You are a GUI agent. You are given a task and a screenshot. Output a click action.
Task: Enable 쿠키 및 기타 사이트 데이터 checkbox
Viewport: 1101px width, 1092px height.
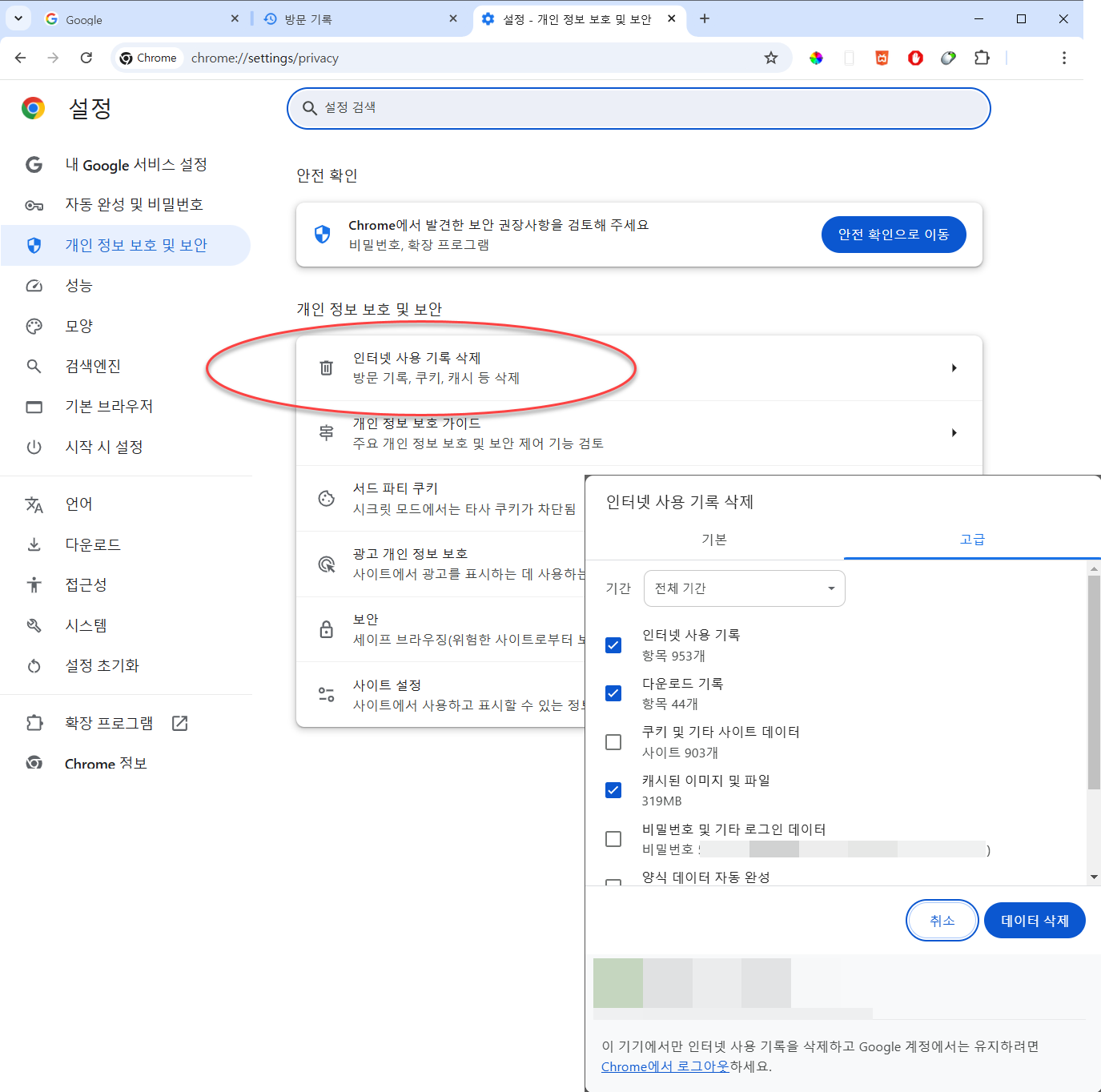(613, 741)
